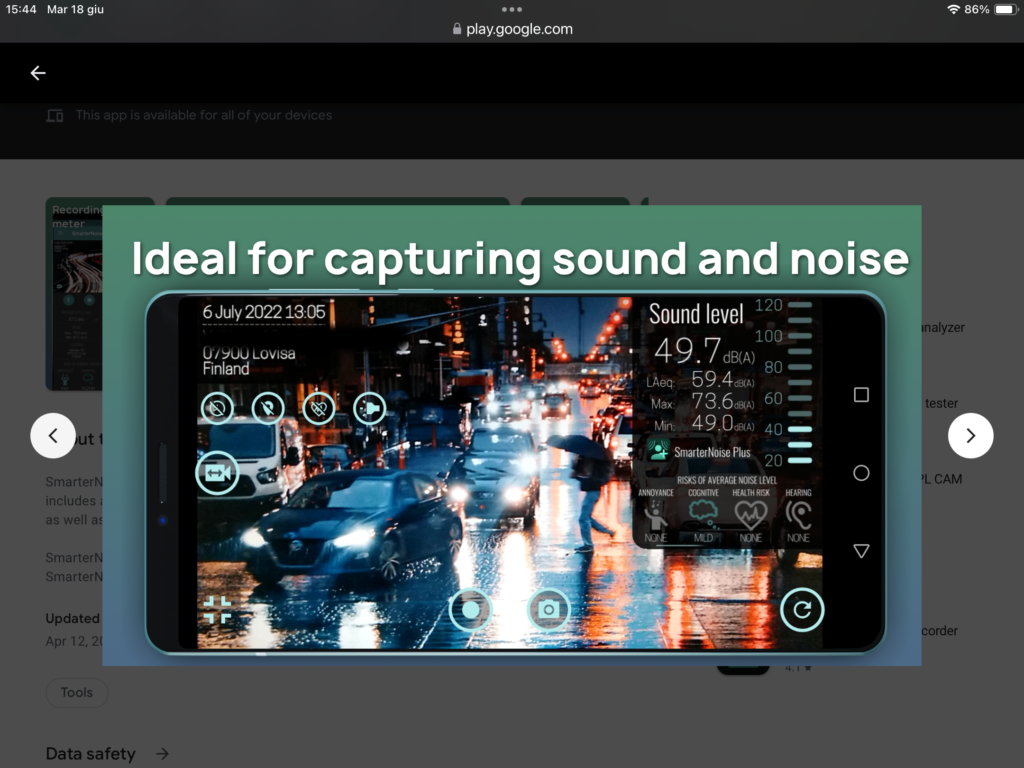This screenshot has height=768, width=1024.
Task: Tap the circular refresh icon in the phone screenshot
Action: click(x=802, y=610)
